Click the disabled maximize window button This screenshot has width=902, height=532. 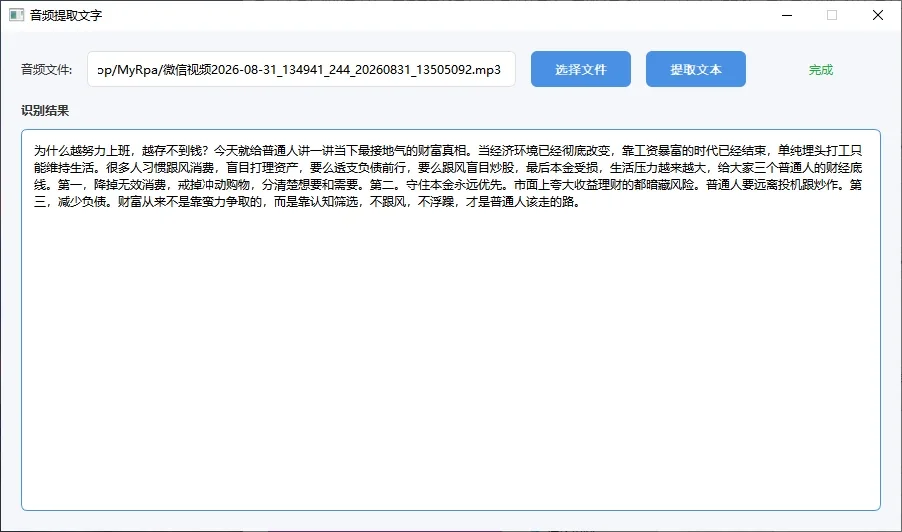pyautogui.click(x=832, y=15)
